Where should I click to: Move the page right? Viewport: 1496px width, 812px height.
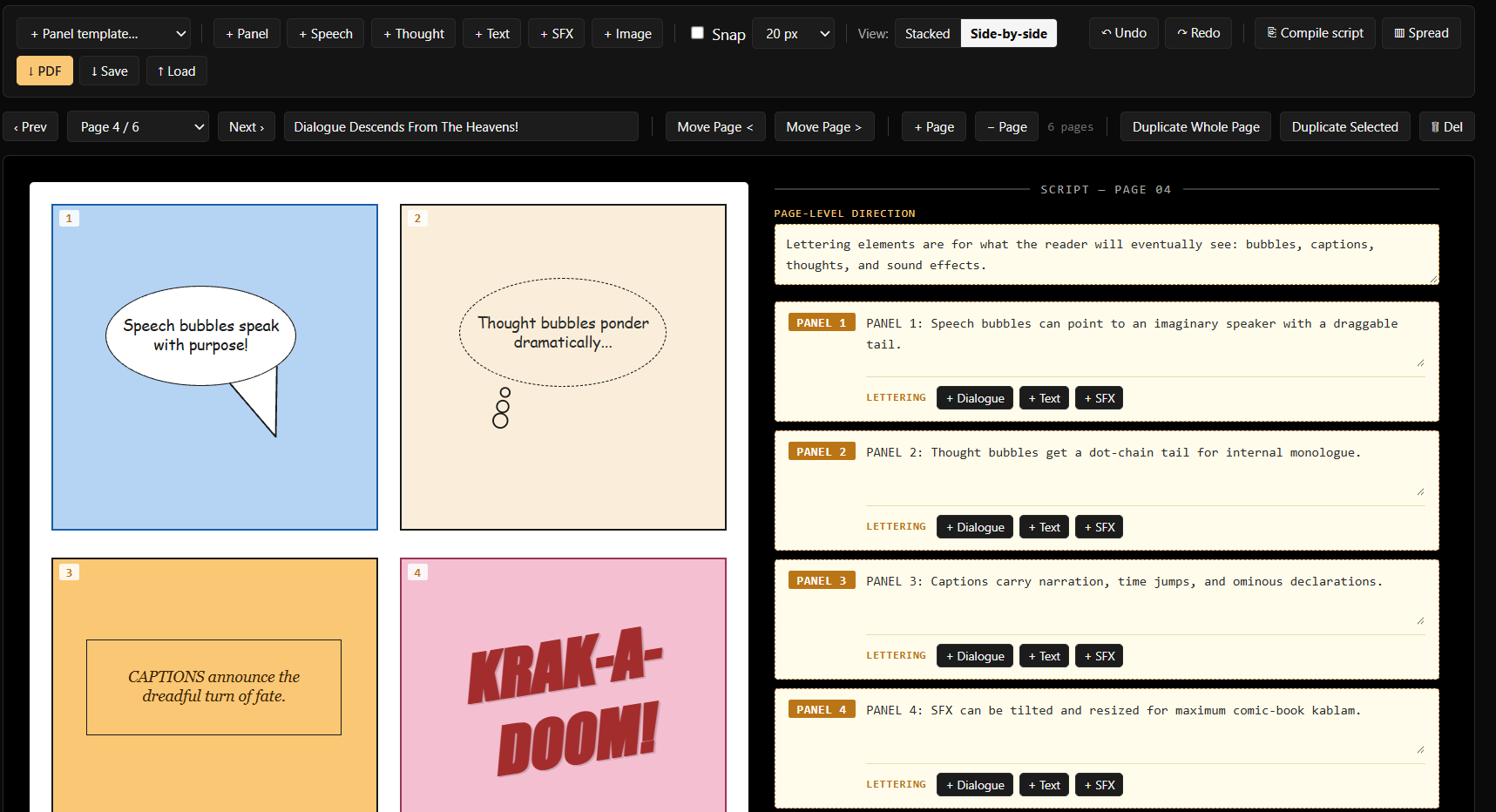tap(823, 126)
